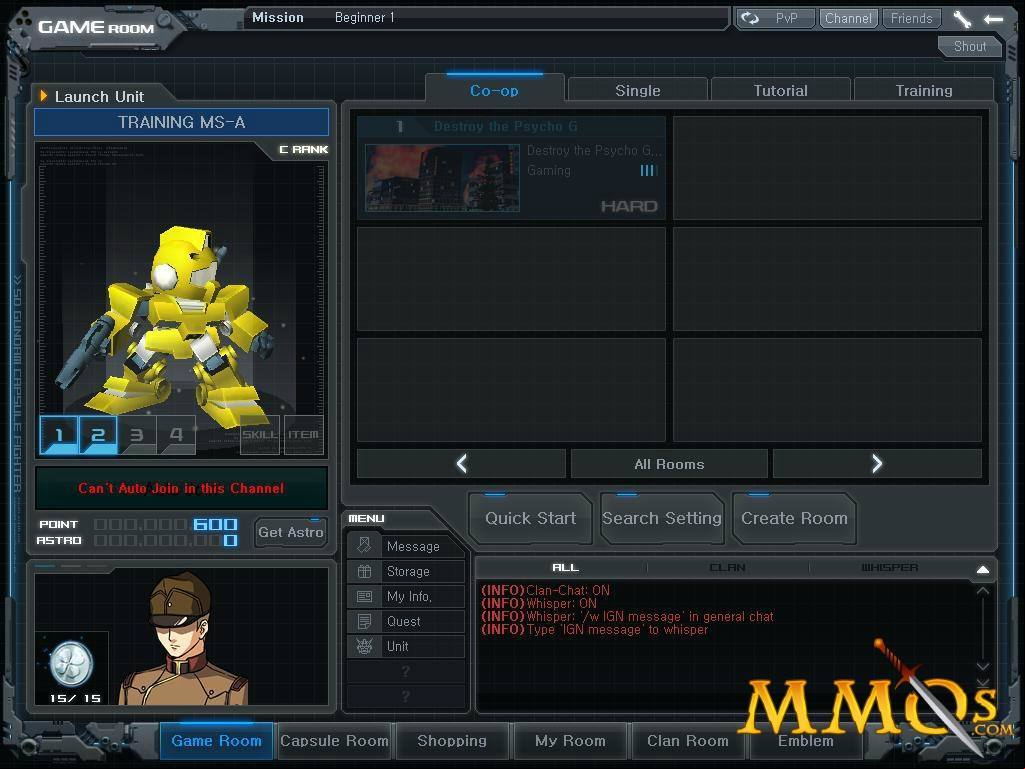The image size is (1025, 769).
Task: Click the pilot portrait image
Action: 184,639
